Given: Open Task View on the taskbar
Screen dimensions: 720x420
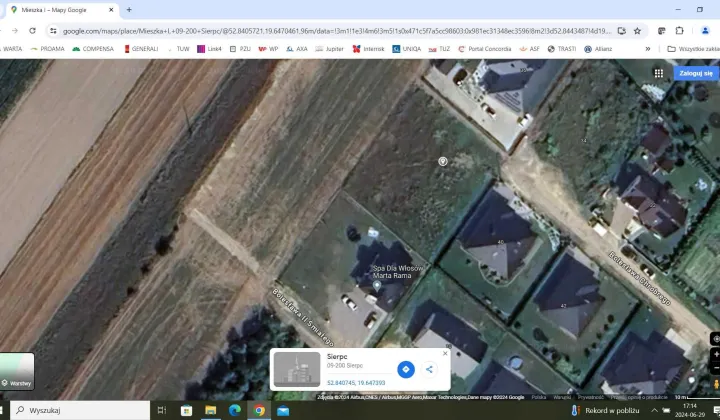Looking at the screenshot, I should point(162,410).
